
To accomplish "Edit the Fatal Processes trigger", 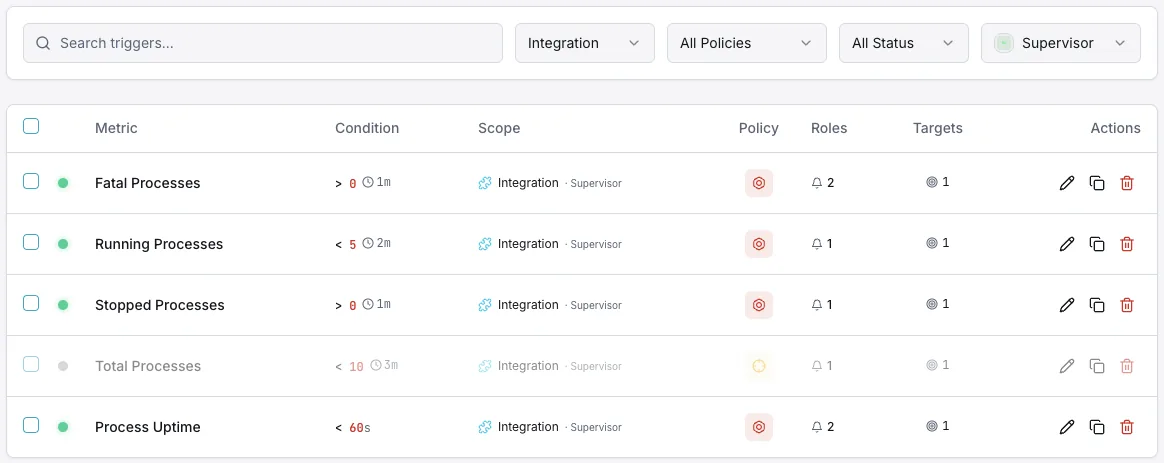I will click(1067, 183).
